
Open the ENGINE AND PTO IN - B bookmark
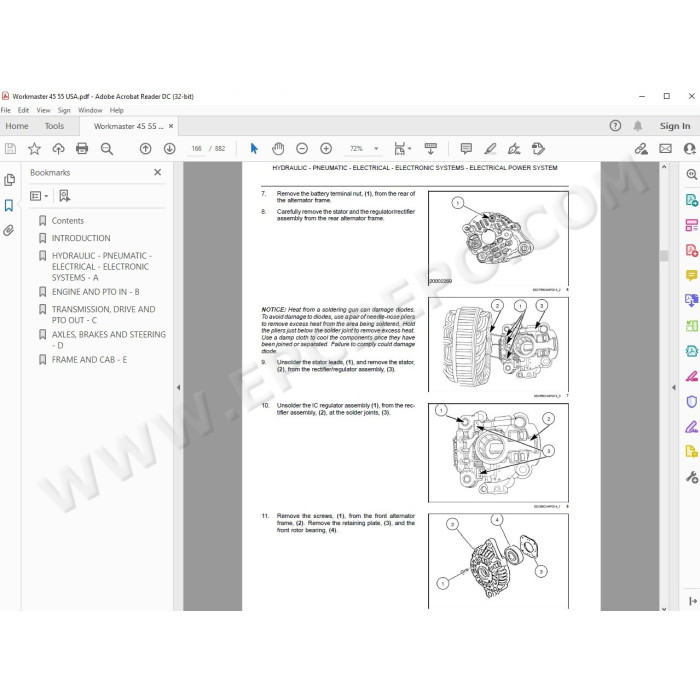pyautogui.click(x=96, y=292)
